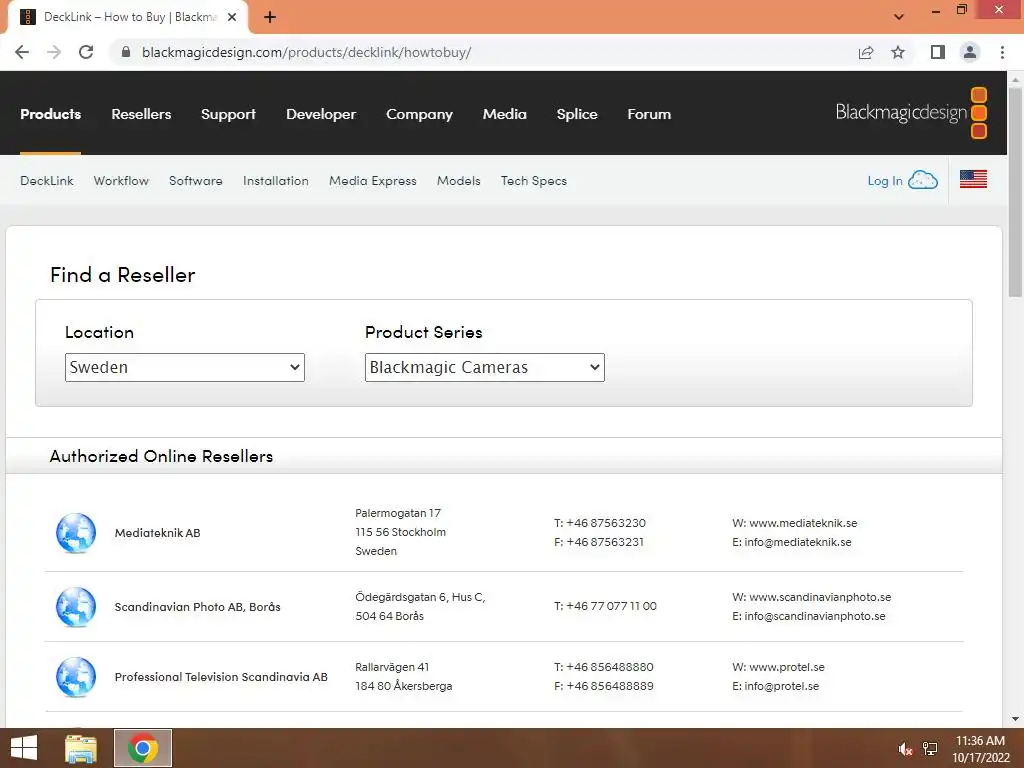1024x768 pixels.
Task: Open the Windows Start menu
Action: pyautogui.click(x=24, y=748)
